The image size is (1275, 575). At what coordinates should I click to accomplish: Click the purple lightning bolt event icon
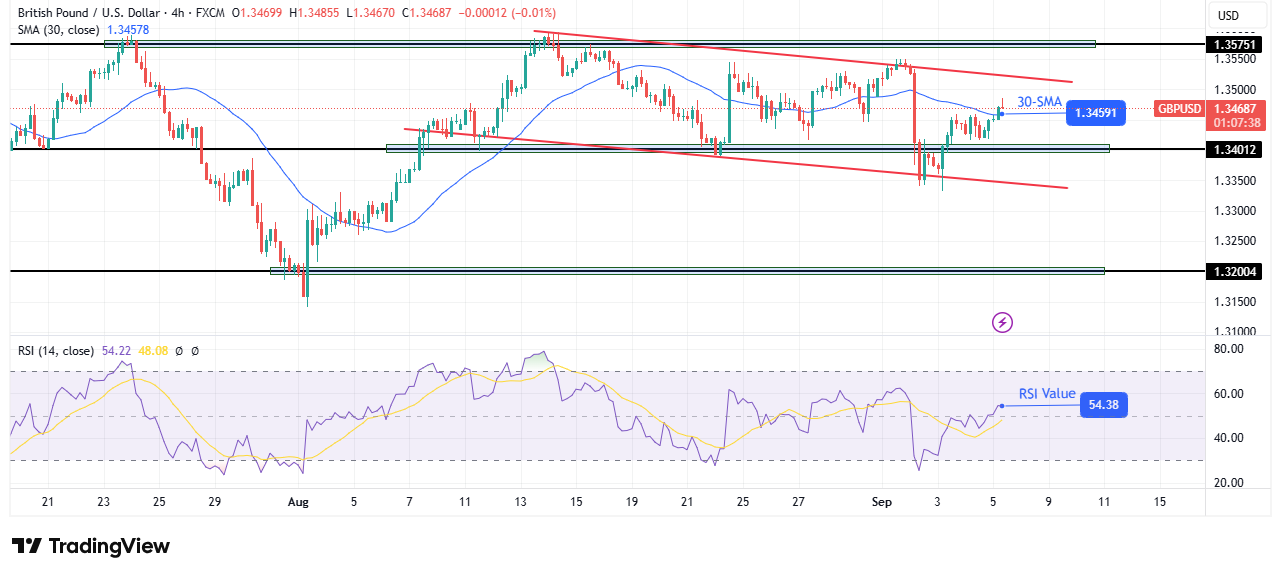1002,322
